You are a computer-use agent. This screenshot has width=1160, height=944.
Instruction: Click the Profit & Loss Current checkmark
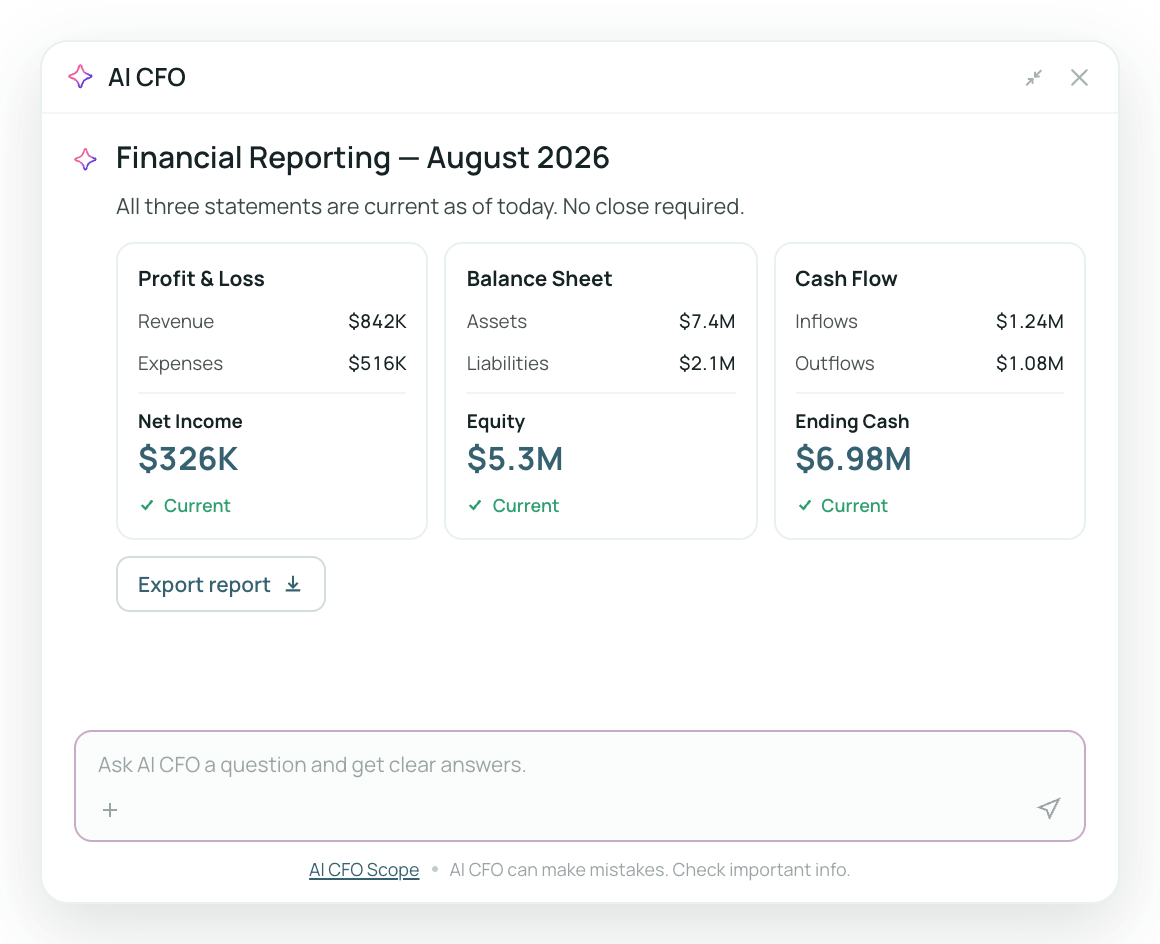tap(147, 505)
